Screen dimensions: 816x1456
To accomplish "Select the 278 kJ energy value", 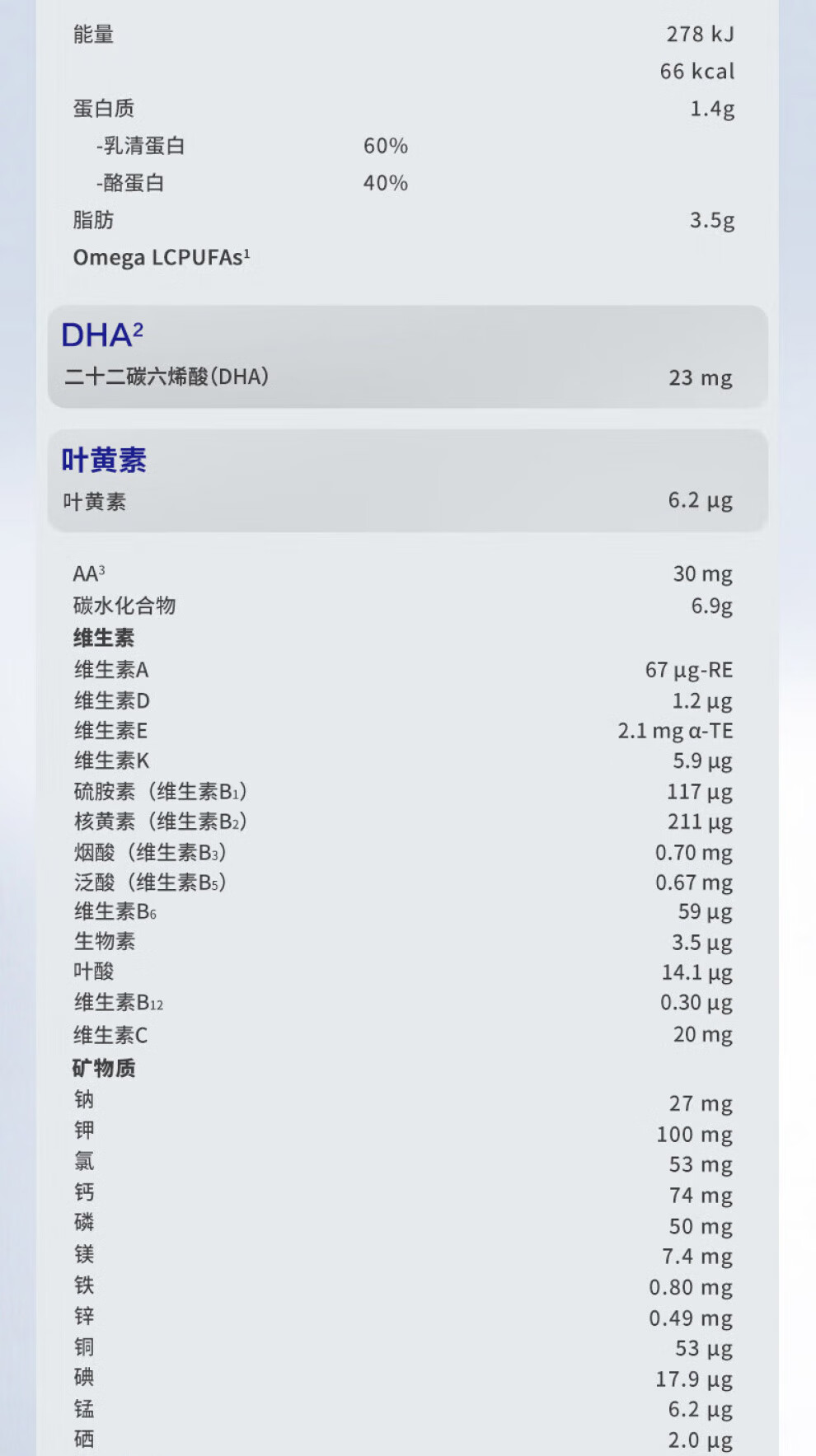I will (x=700, y=35).
